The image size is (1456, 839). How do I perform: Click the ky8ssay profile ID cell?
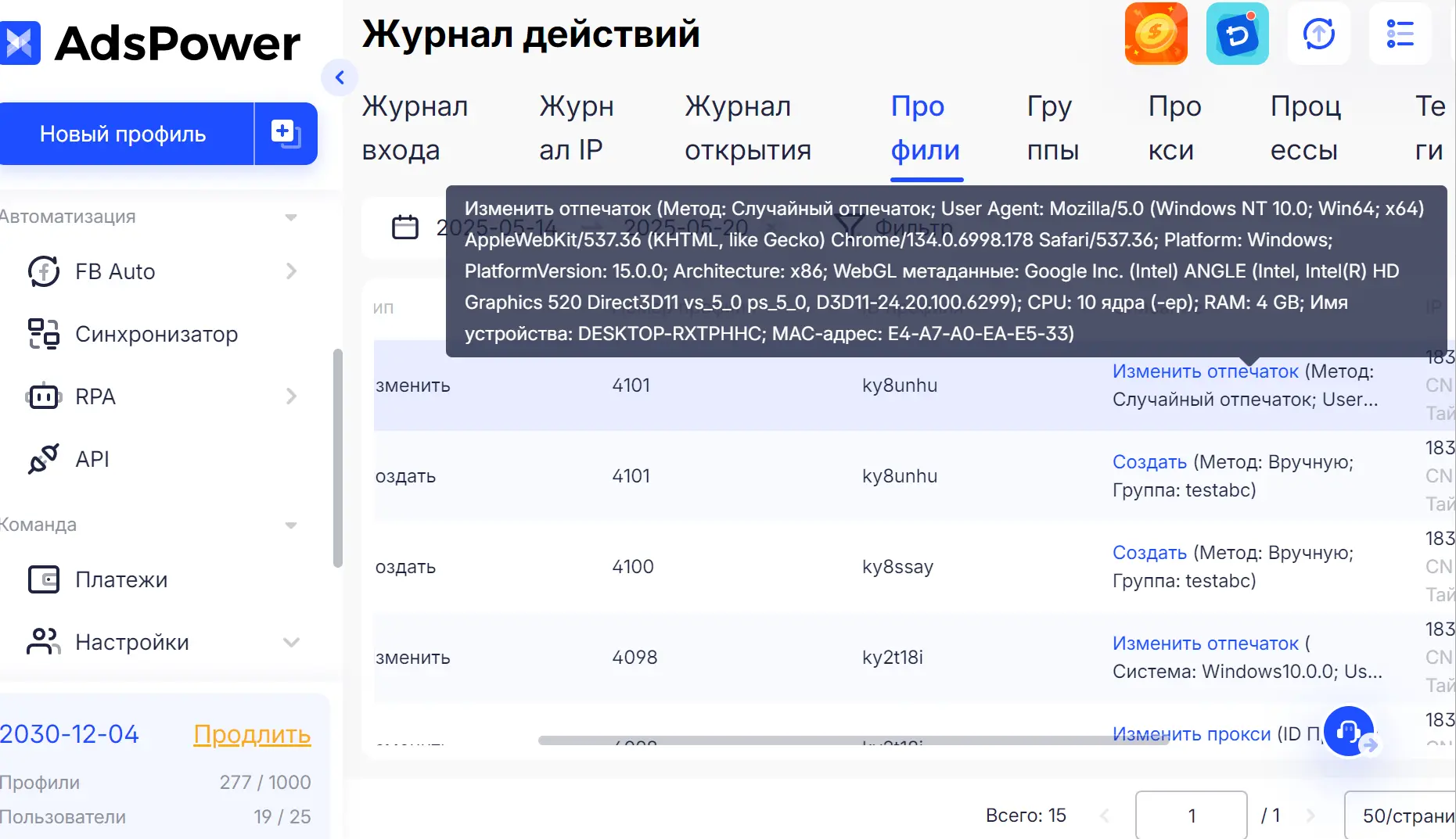point(898,567)
